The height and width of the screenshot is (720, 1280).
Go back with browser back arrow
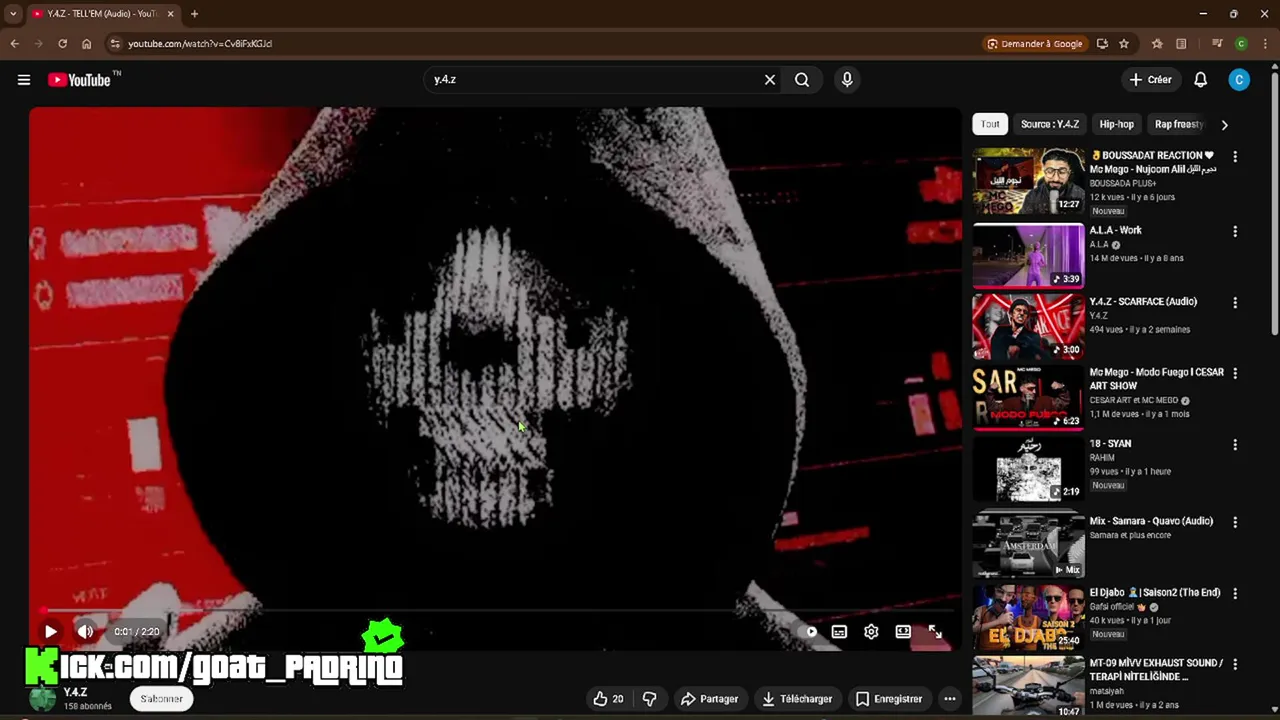pos(14,44)
